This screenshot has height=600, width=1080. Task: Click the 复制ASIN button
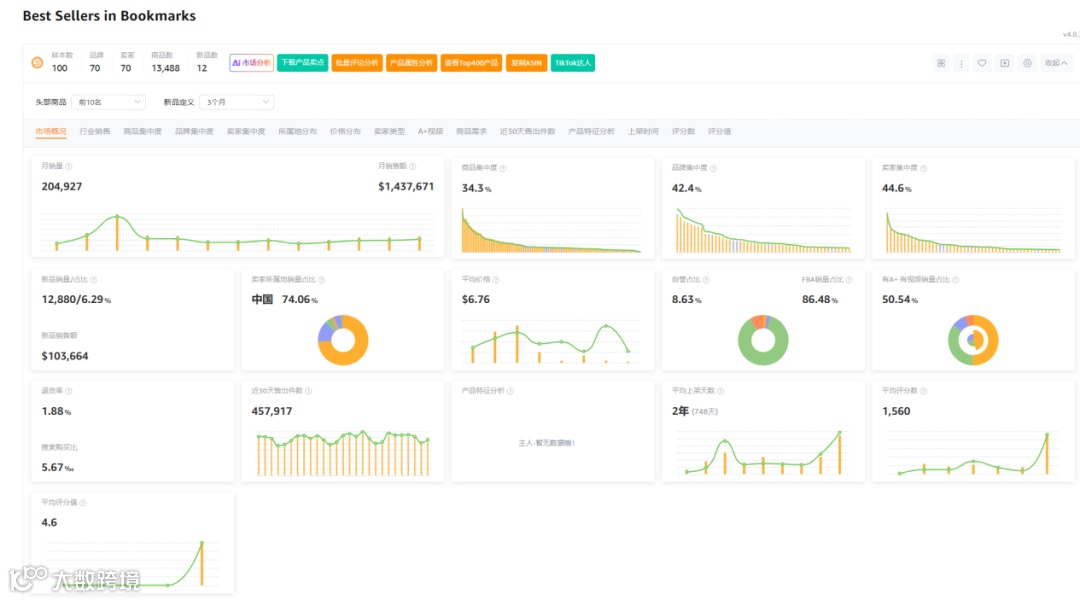[x=526, y=63]
